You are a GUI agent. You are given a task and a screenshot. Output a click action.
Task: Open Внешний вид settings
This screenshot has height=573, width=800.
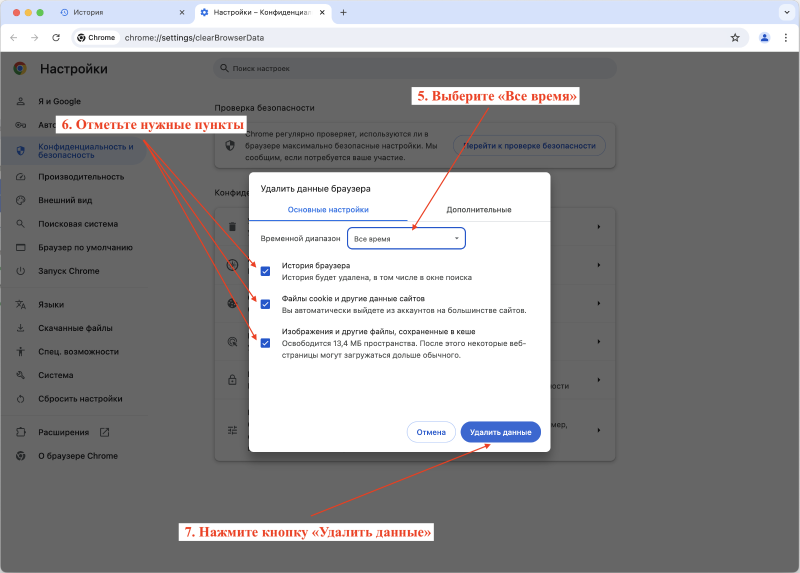(65, 201)
